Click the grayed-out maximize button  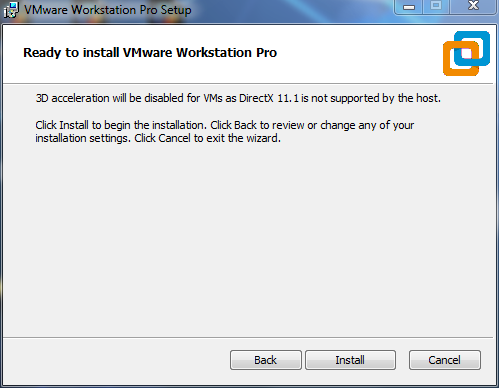[x=436, y=6]
